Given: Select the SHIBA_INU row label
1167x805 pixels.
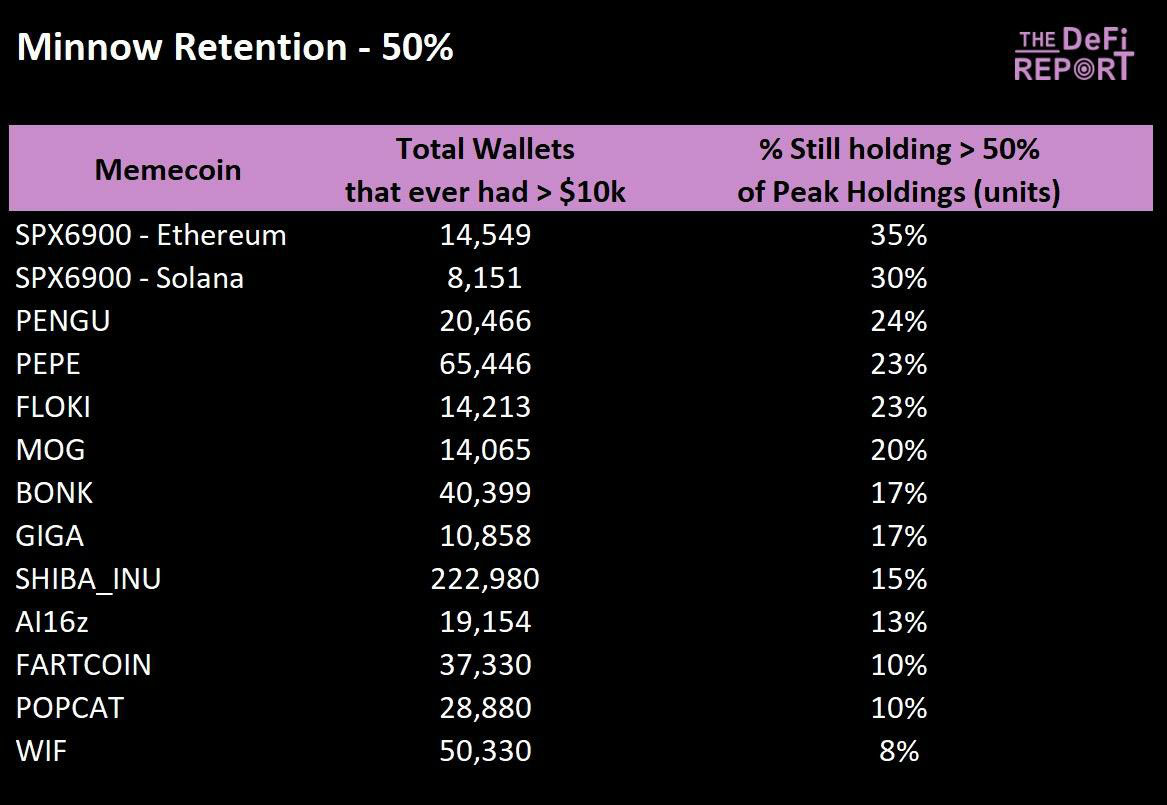Looking at the screenshot, I should click(x=88, y=579).
